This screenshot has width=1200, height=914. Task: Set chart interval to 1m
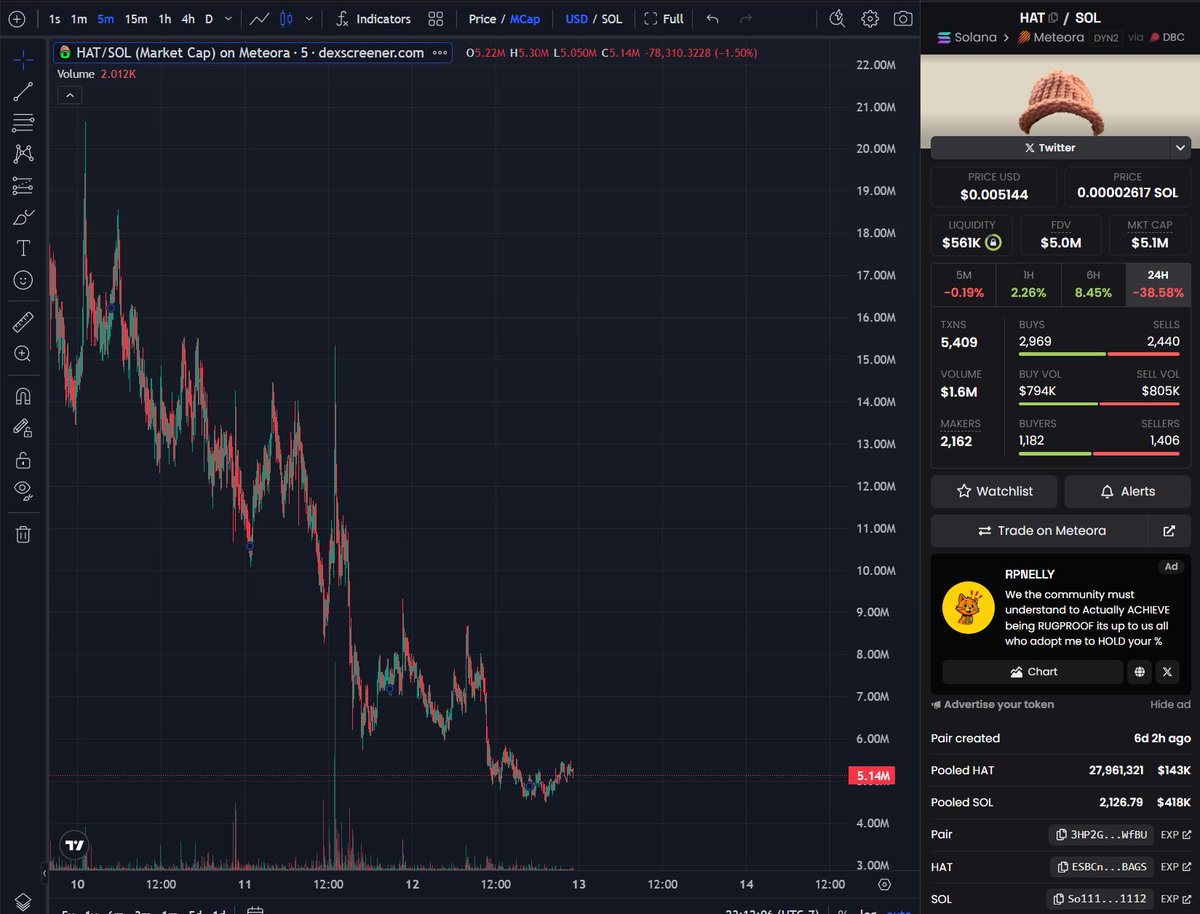tap(79, 19)
